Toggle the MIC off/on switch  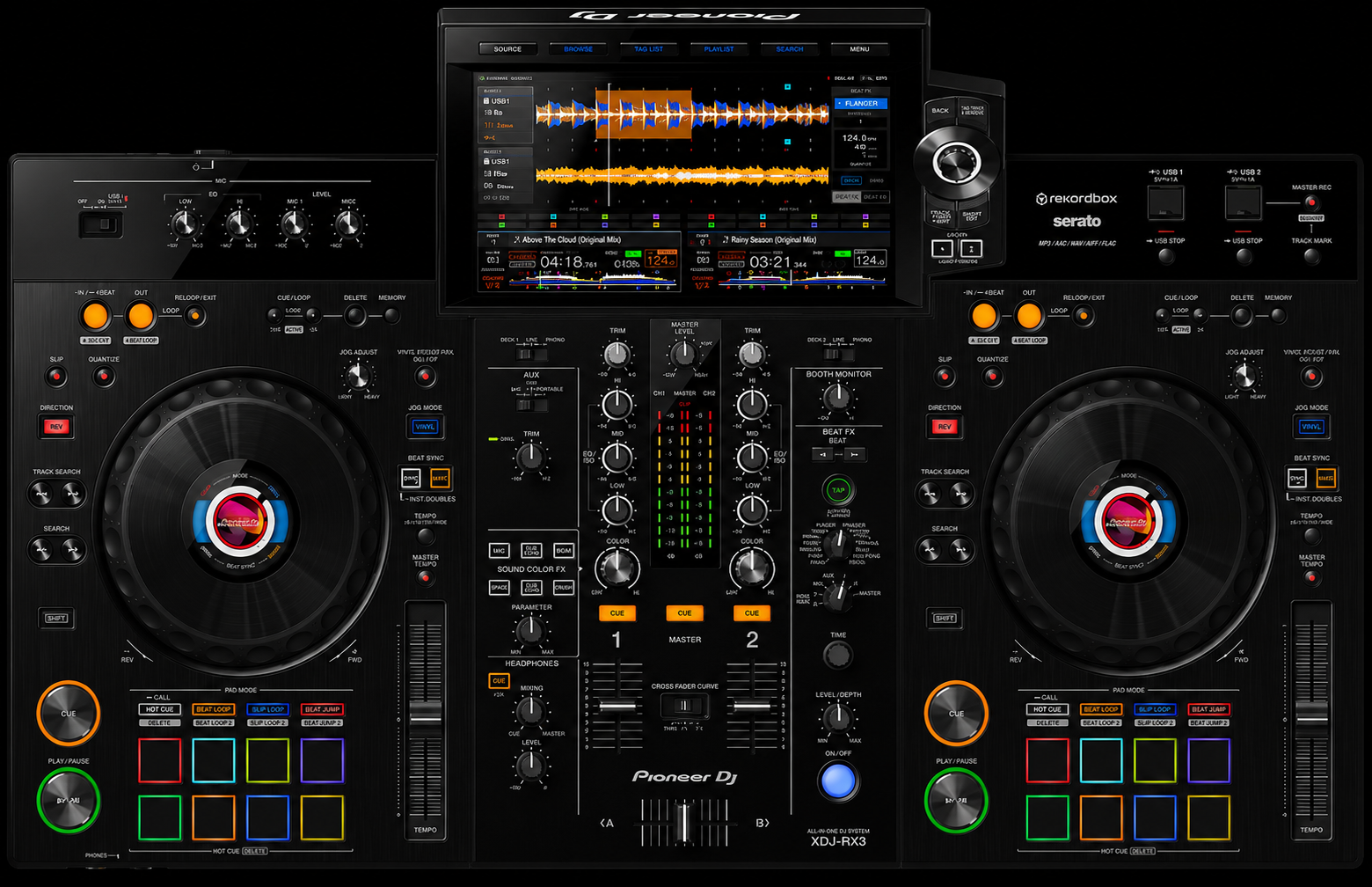tap(101, 225)
